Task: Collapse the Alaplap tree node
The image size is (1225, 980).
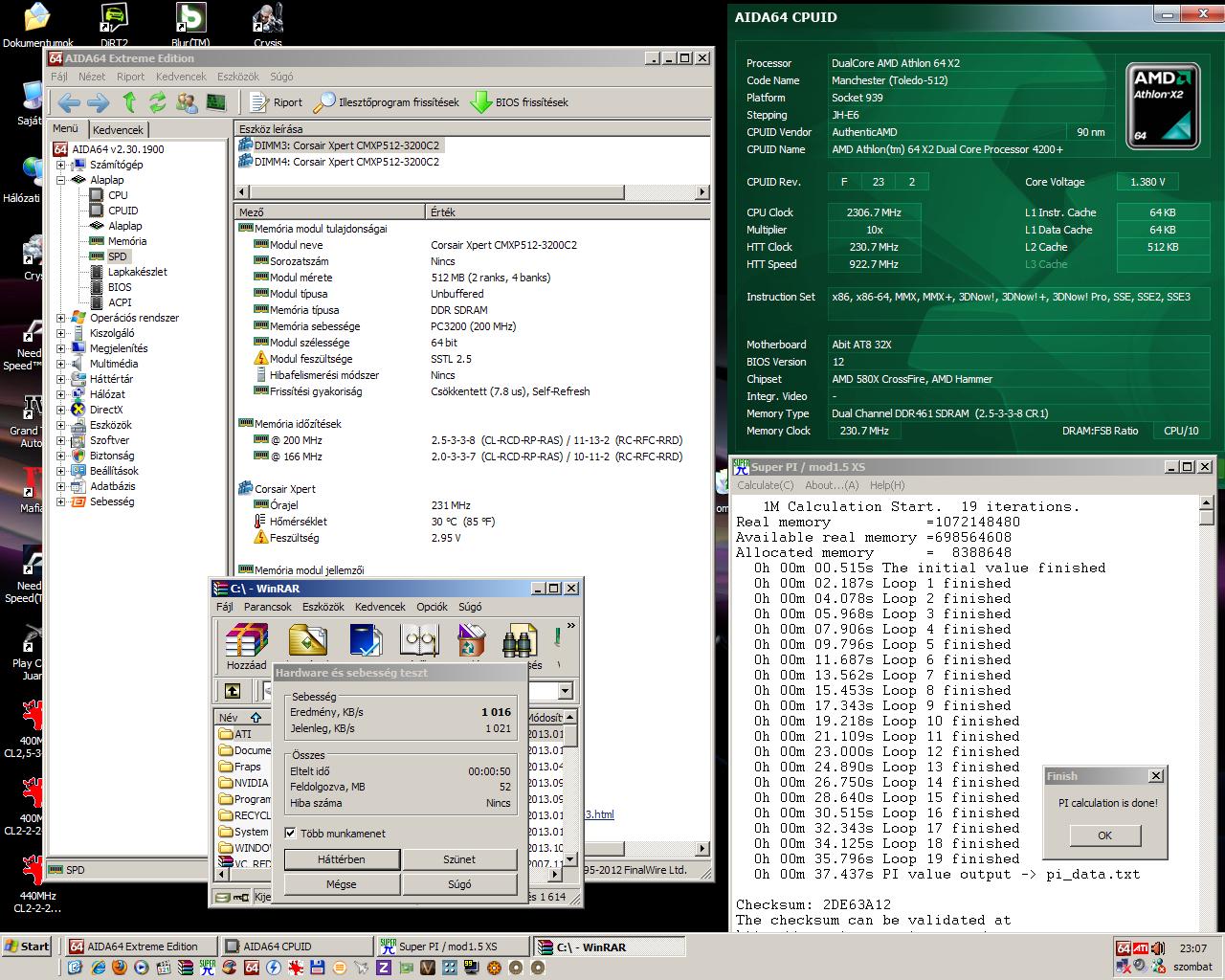Action: (60, 180)
